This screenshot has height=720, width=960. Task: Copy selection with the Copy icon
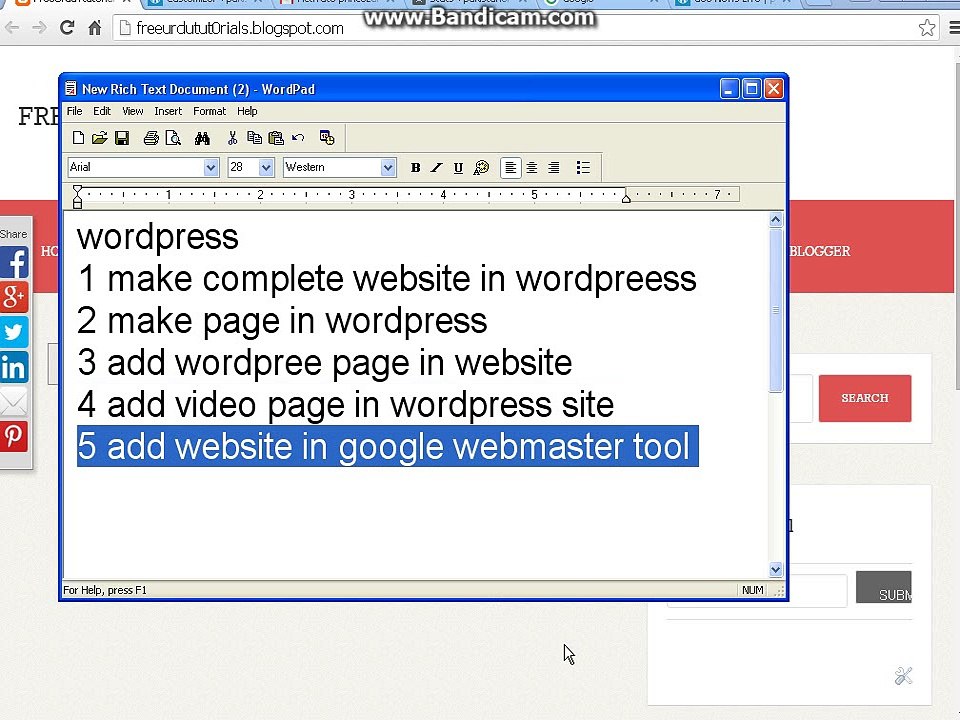pos(254,138)
